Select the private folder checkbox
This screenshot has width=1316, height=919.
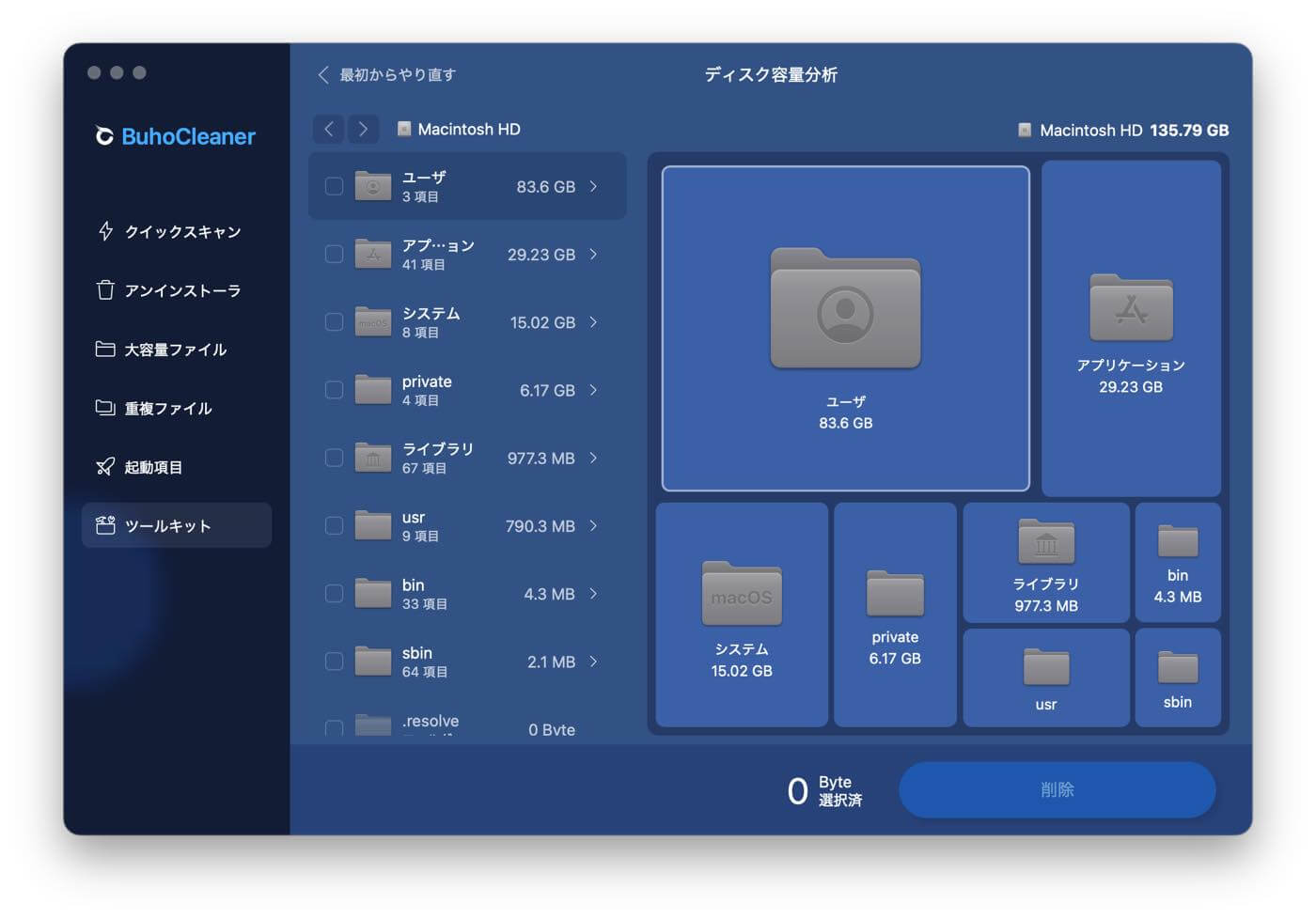coord(334,389)
